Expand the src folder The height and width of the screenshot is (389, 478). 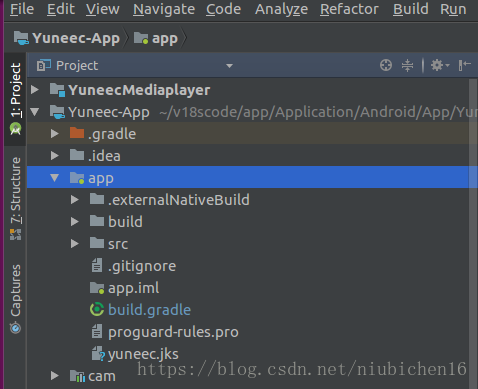click(75, 244)
